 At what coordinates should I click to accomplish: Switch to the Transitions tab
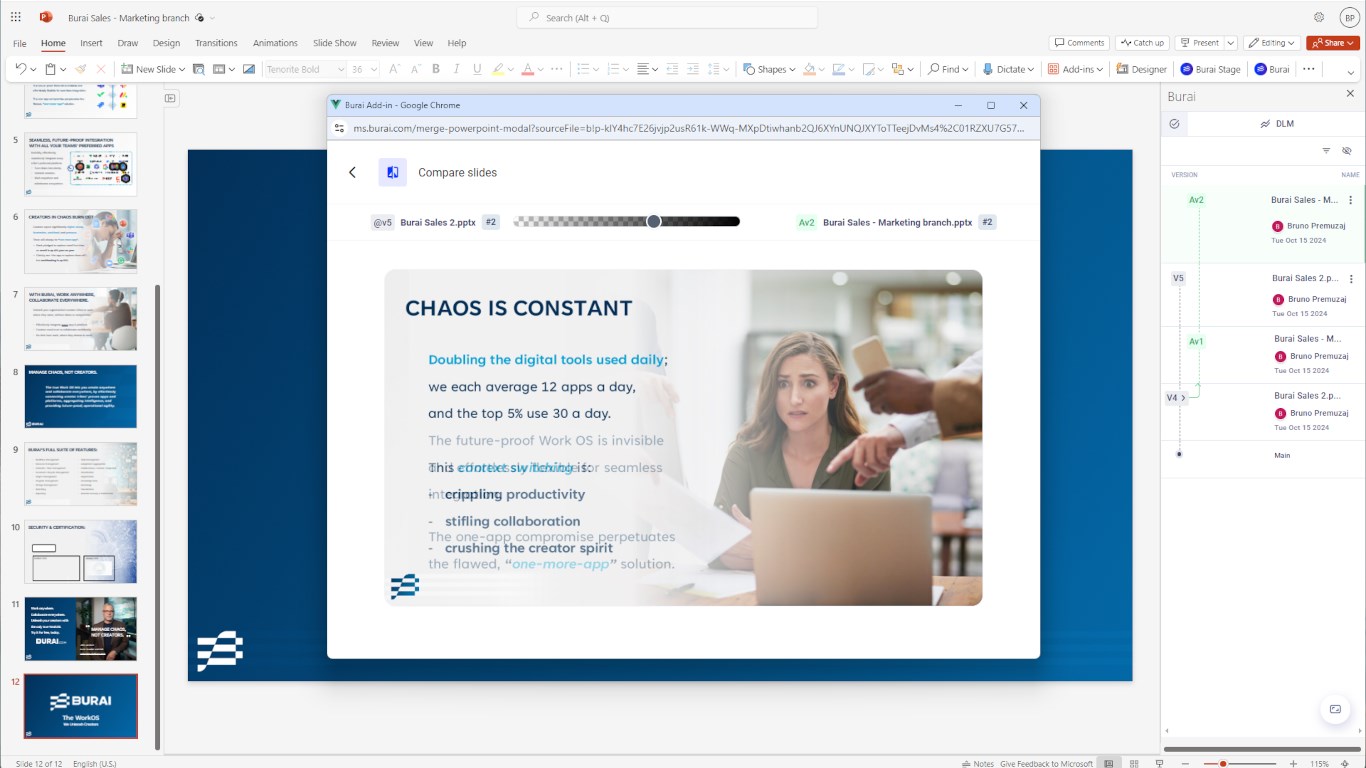pyautogui.click(x=216, y=43)
